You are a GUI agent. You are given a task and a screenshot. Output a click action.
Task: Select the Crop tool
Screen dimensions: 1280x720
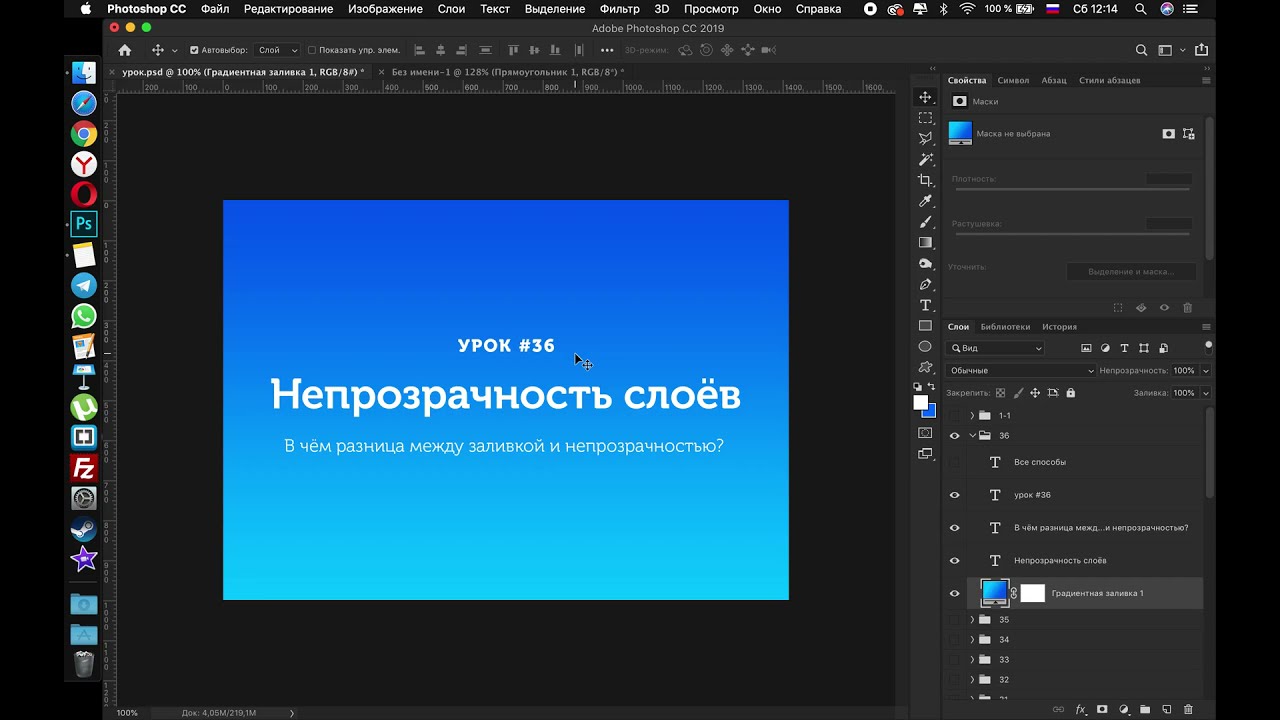tap(925, 180)
